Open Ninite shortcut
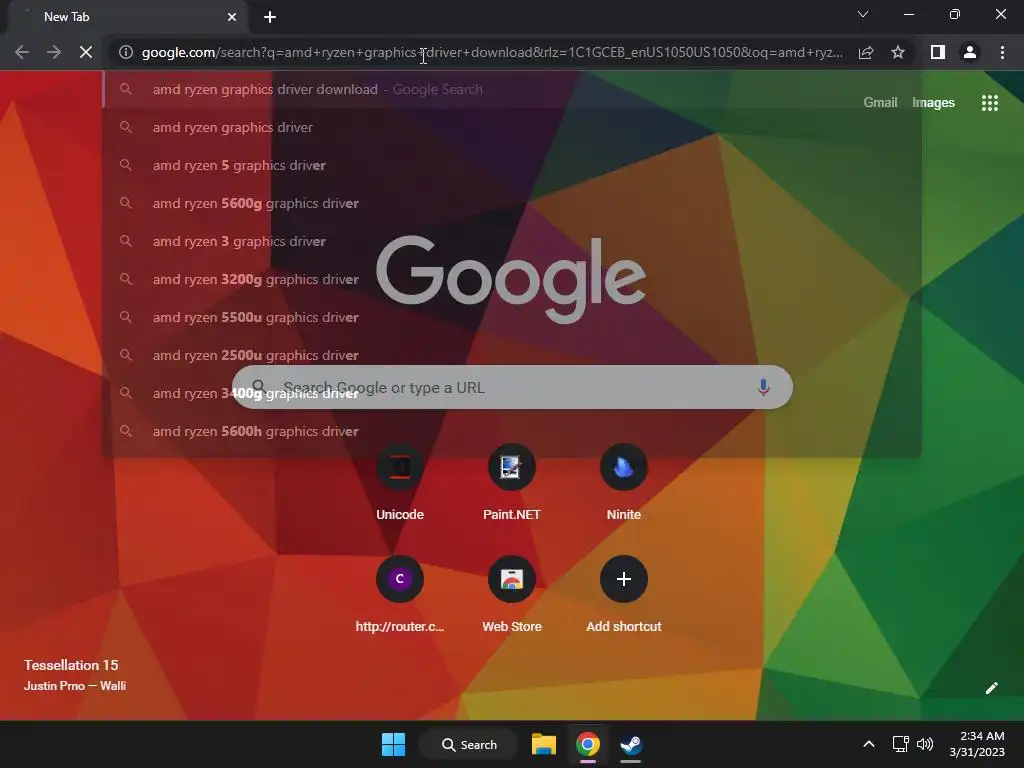The height and width of the screenshot is (768, 1024). [x=624, y=483]
